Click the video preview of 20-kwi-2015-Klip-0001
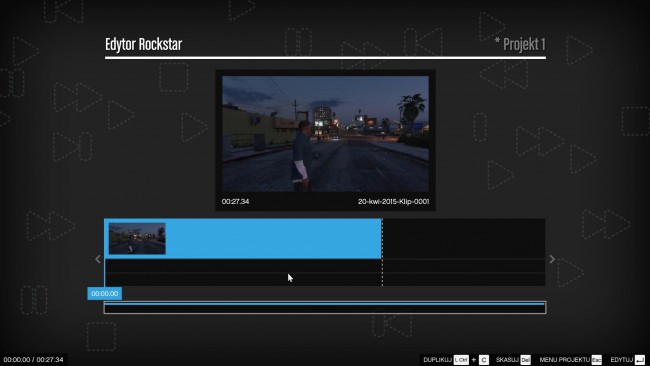This screenshot has height=366, width=650. (x=325, y=133)
